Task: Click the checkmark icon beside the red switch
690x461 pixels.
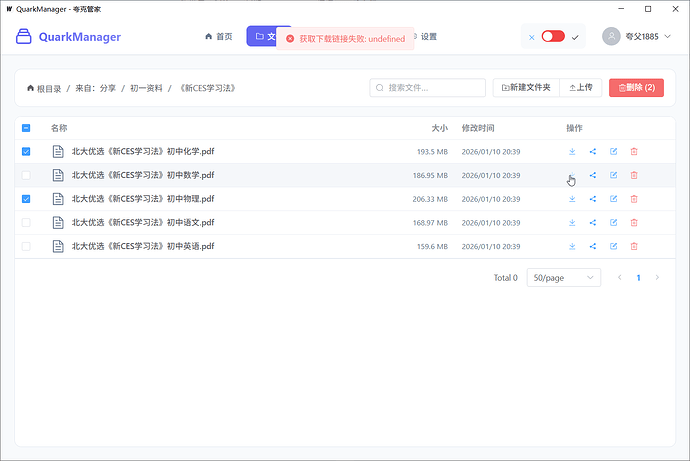Action: coord(575,37)
